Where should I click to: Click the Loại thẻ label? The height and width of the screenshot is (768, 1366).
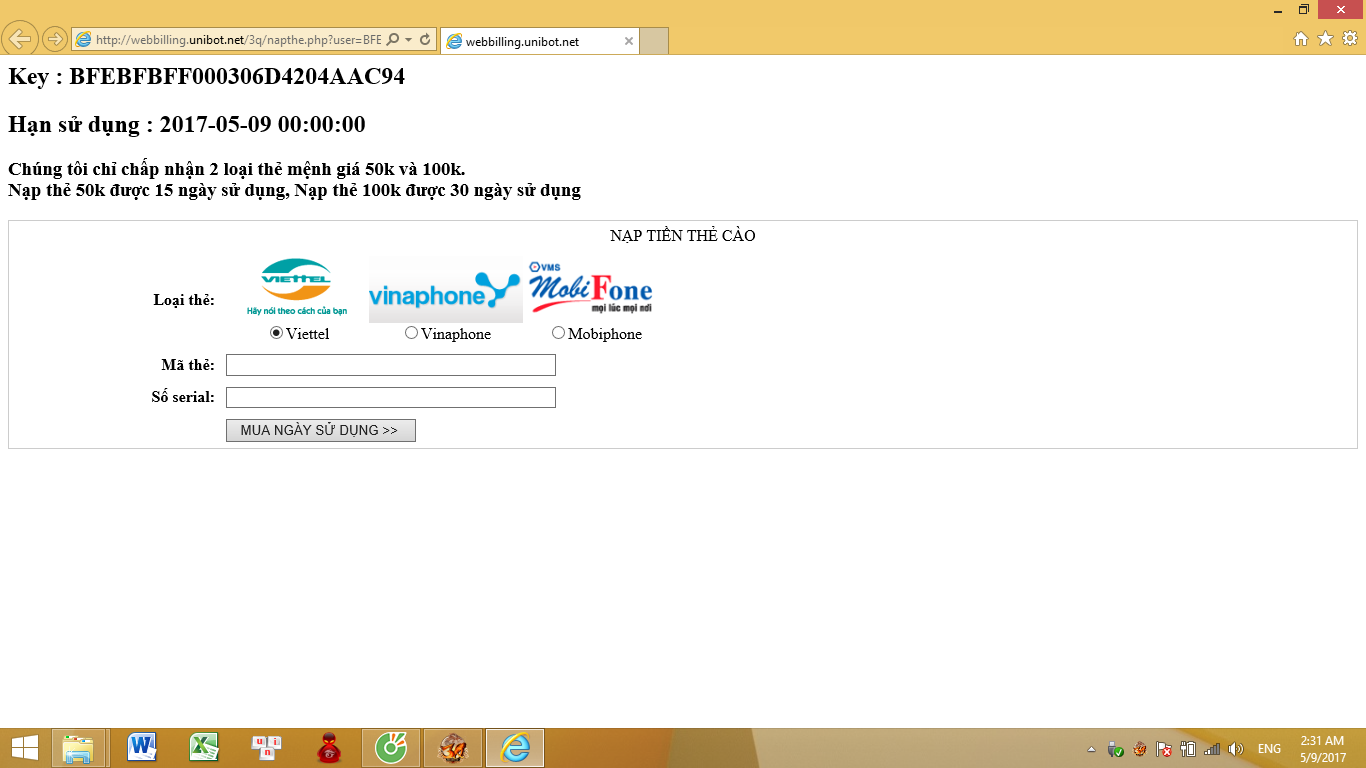[184, 300]
